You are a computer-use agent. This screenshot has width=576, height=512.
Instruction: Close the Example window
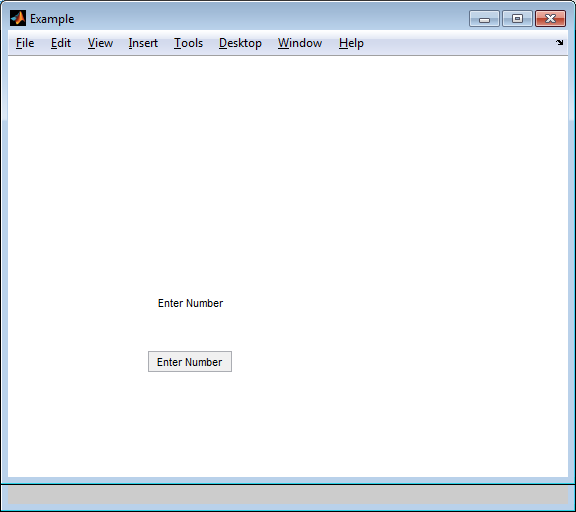point(550,19)
